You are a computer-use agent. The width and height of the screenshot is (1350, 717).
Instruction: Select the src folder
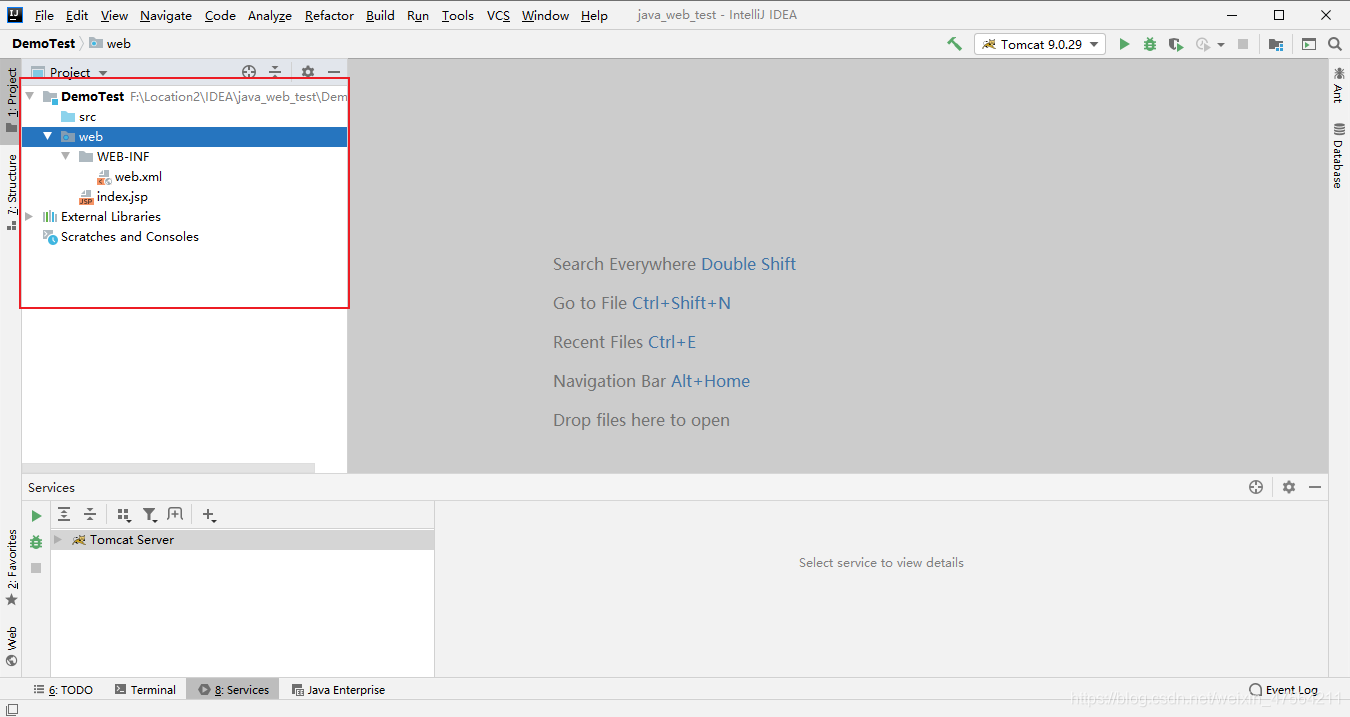coord(88,117)
